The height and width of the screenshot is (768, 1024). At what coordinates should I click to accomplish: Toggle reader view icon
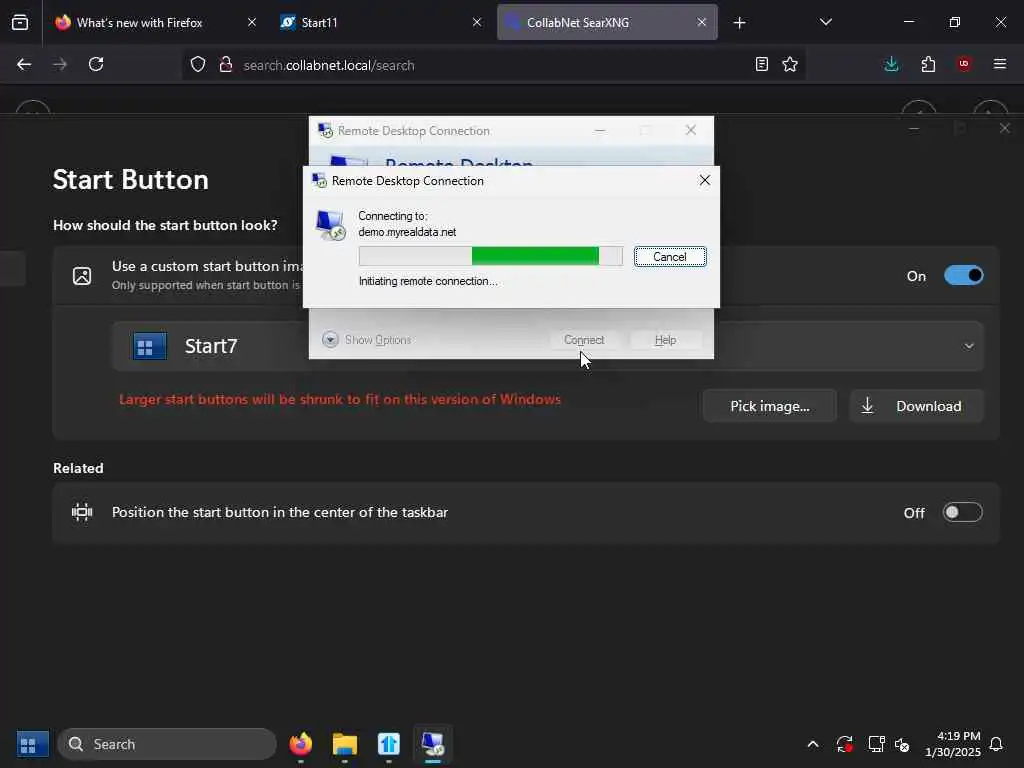761,64
